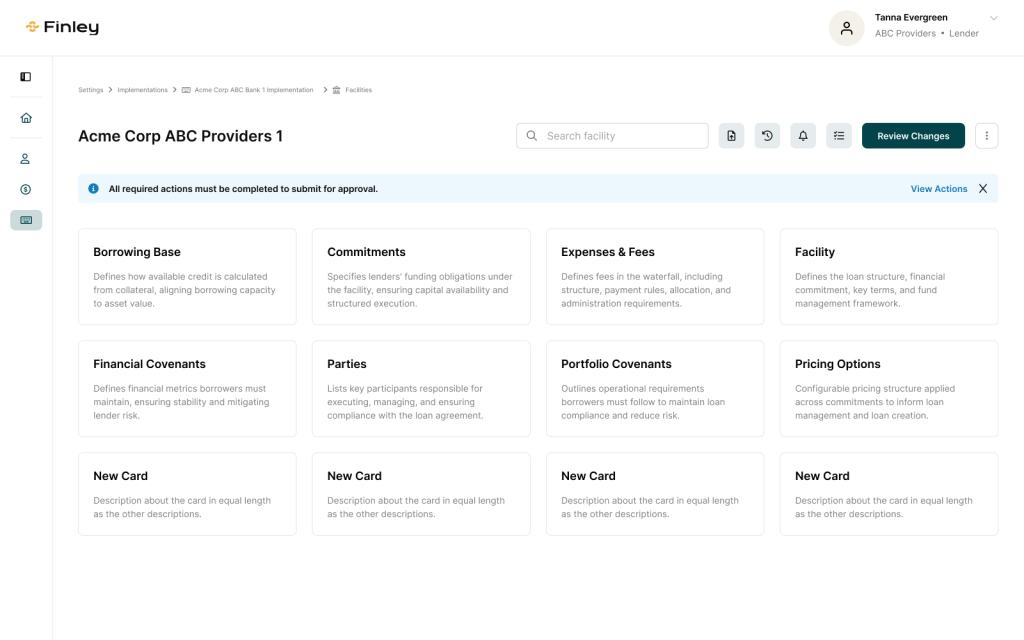This screenshot has width=1024, height=640.
Task: Click the Tanna Evergreen profile avatar
Action: pyautogui.click(x=846, y=28)
